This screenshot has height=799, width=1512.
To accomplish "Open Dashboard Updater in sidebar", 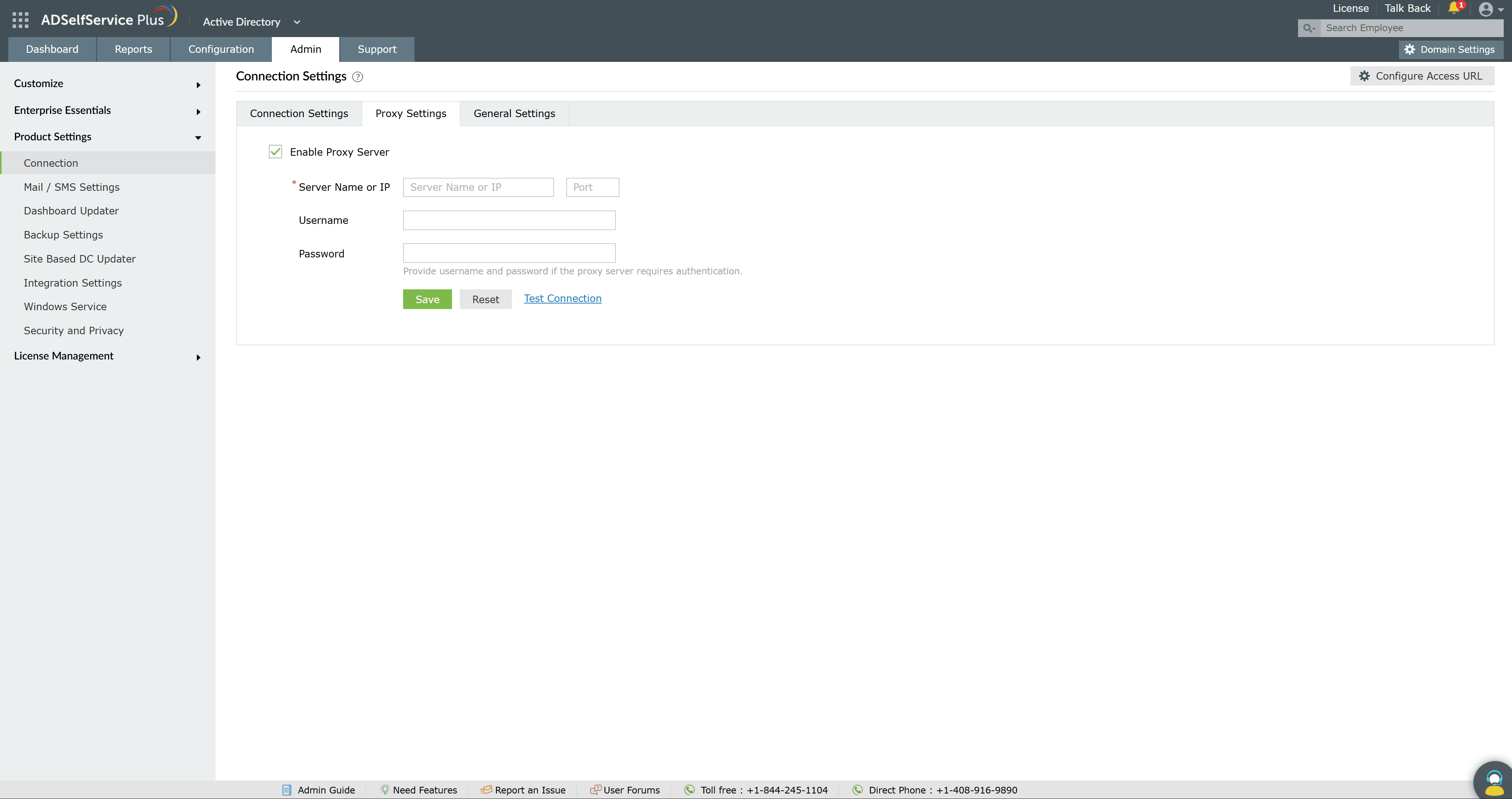I will pyautogui.click(x=71, y=211).
